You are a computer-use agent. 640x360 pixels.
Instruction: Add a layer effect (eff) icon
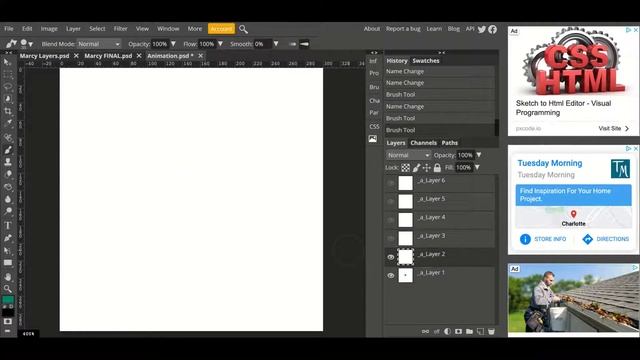tap(436, 331)
